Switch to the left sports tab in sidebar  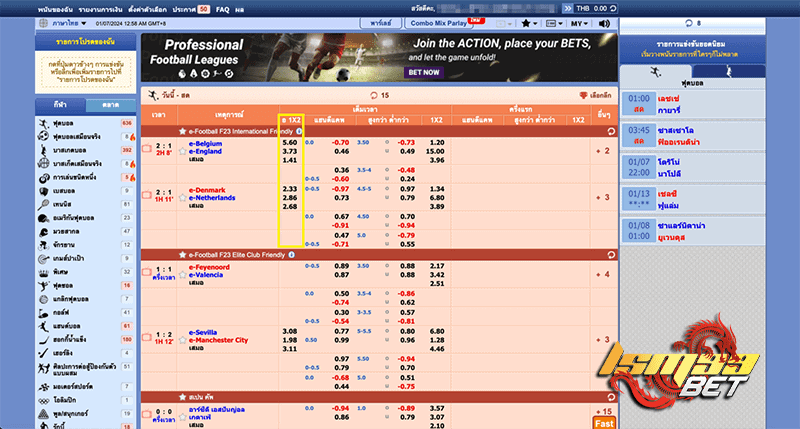coord(60,105)
